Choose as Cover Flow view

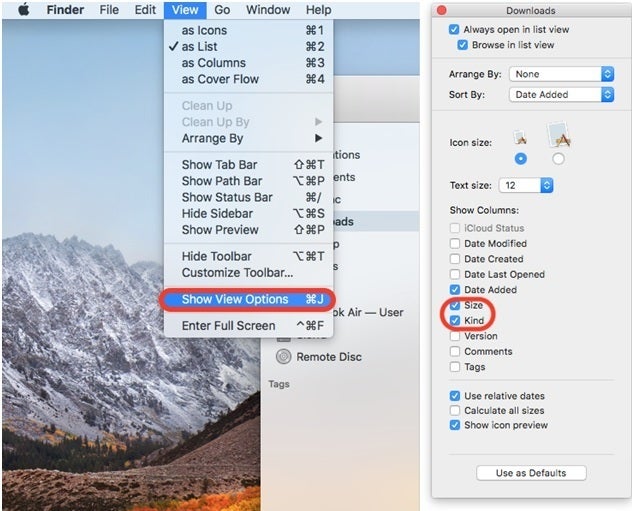point(248,79)
